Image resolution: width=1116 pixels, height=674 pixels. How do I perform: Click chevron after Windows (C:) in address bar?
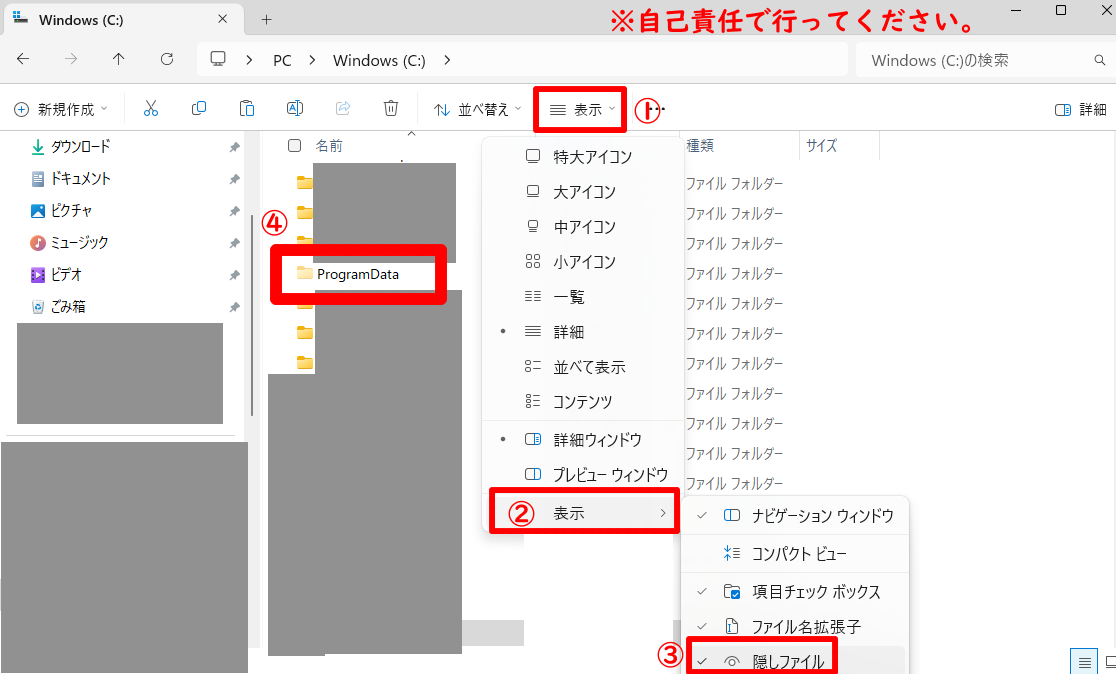[x=447, y=60]
